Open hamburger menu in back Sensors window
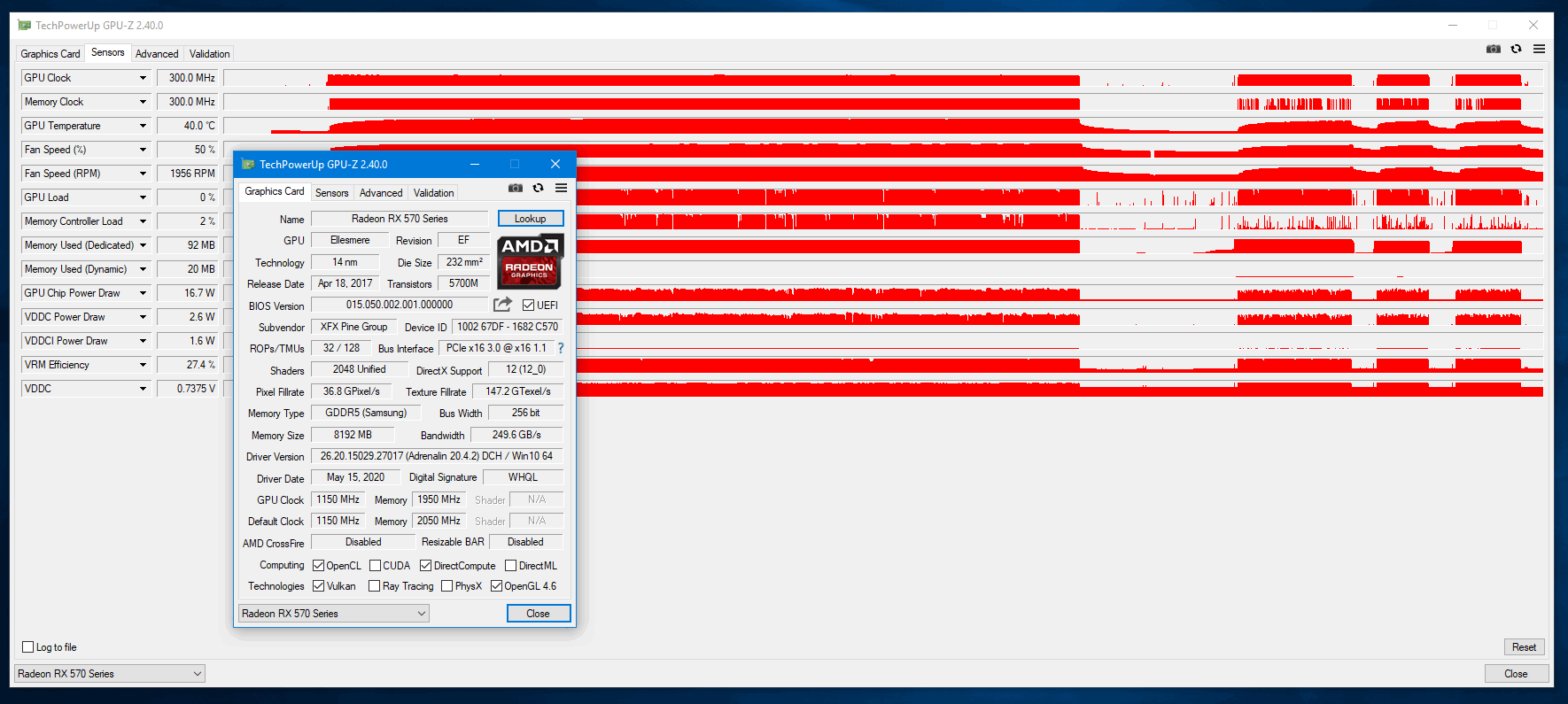1568x704 pixels. coord(1539,49)
